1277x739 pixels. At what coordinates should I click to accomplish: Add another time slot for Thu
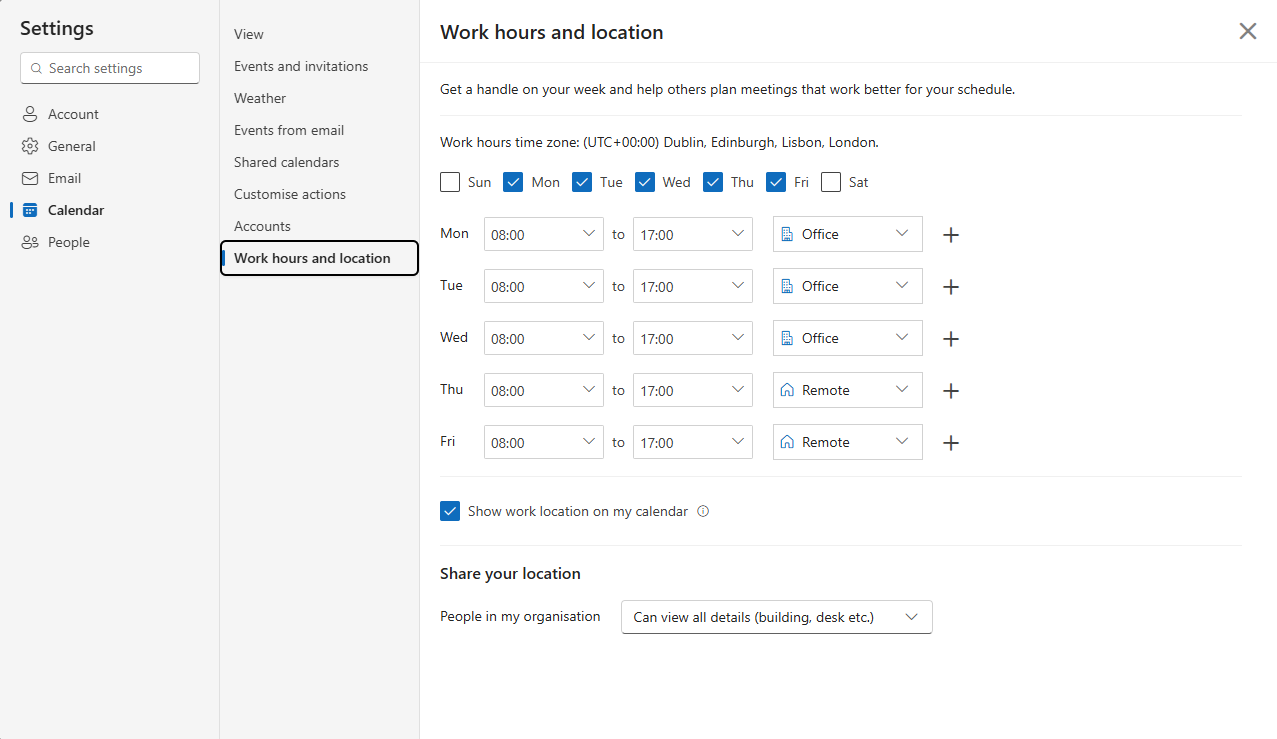point(951,391)
